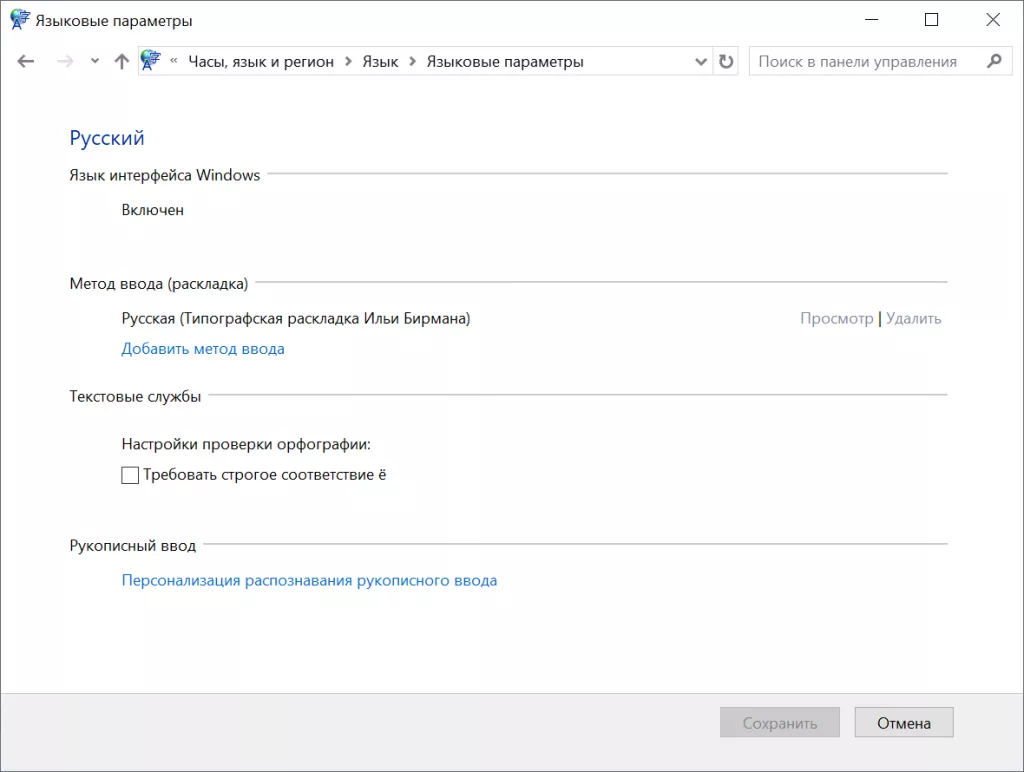Viewport: 1024px width, 772px height.
Task: Open the breadcrumb overflow double chevron
Action: tap(174, 61)
